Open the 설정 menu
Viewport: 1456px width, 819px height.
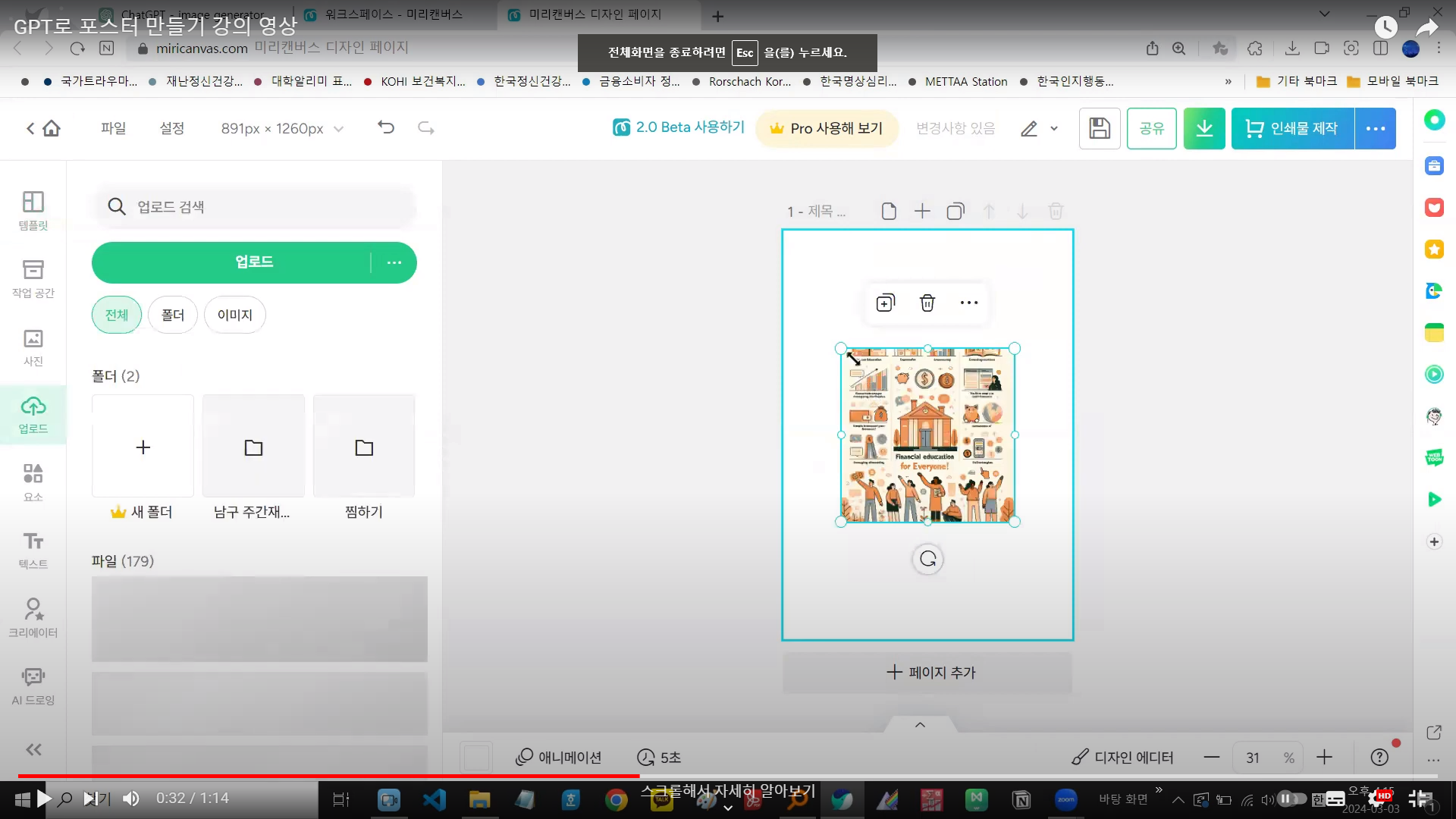[171, 128]
